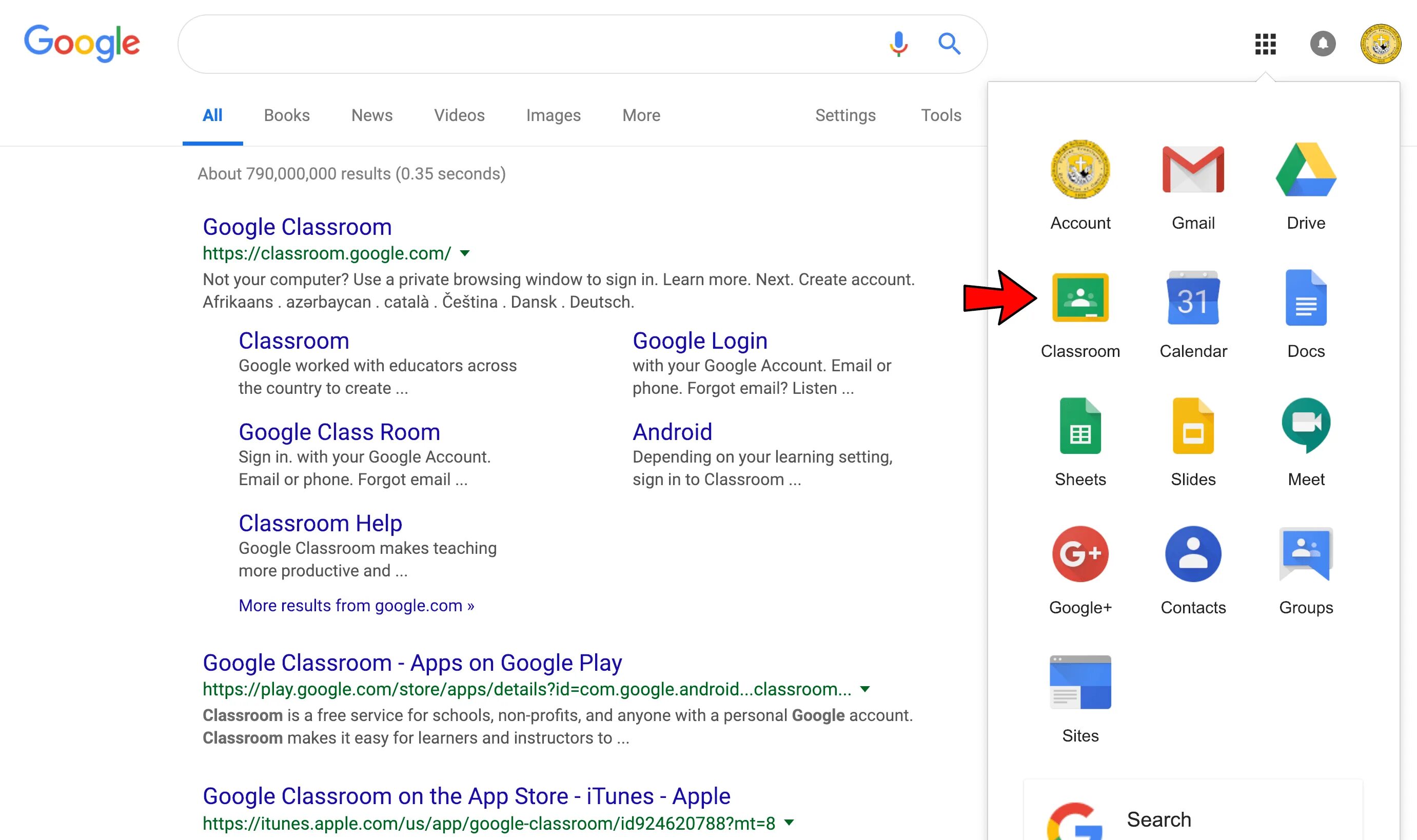
Task: Expand dropdown arrow beside play.google.com URL
Action: pos(864,689)
